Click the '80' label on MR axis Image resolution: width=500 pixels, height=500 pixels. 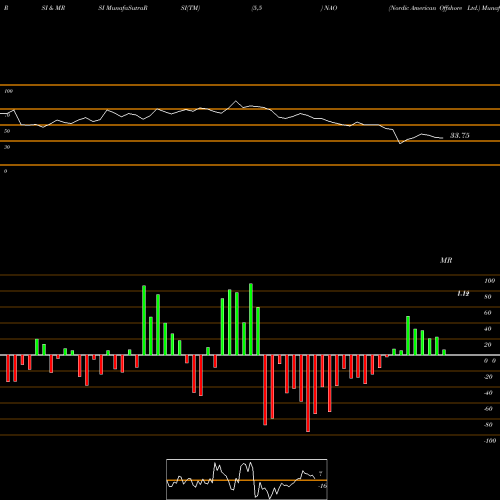coord(488,297)
